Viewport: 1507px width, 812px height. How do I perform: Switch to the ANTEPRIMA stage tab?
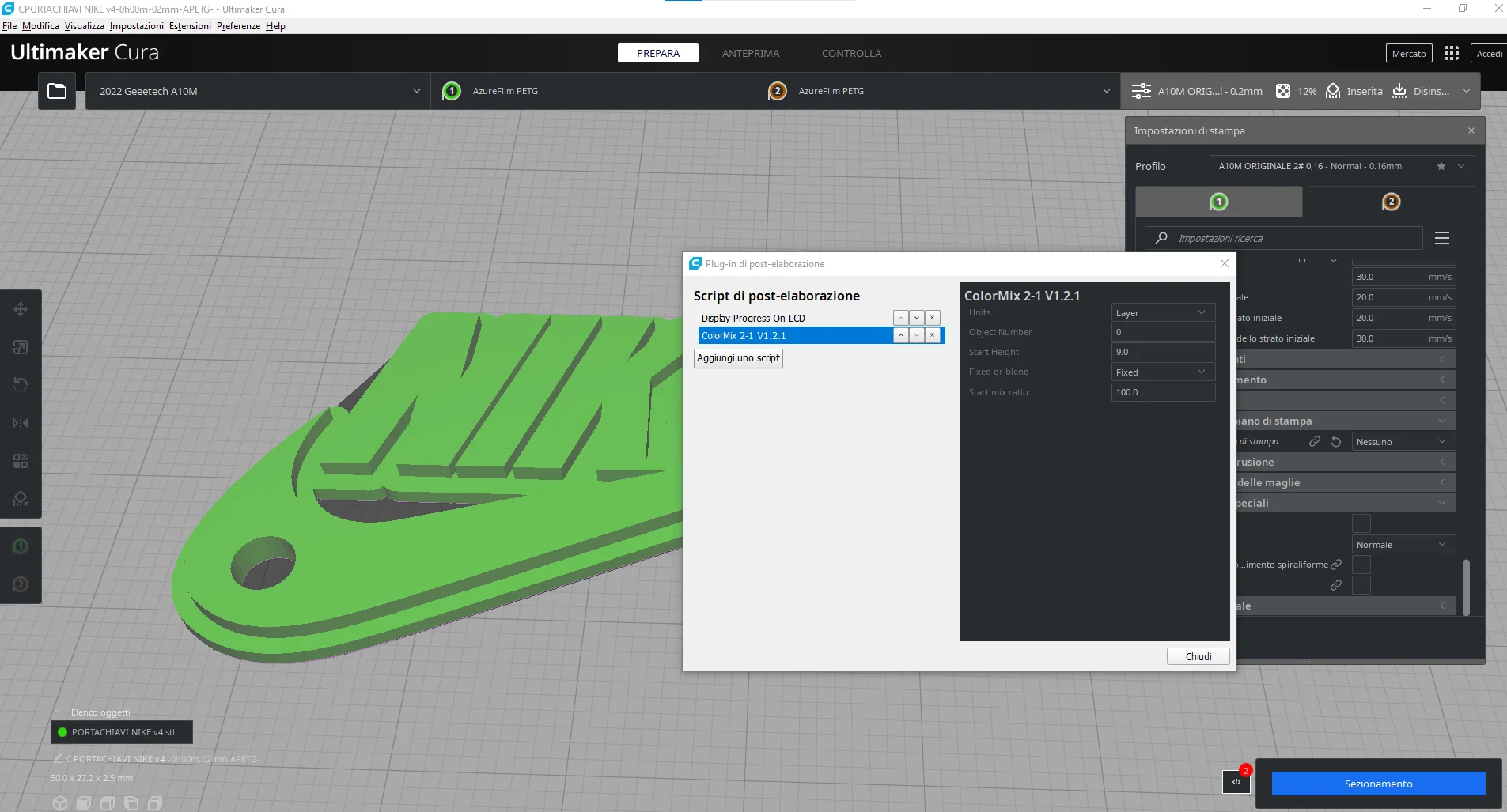click(751, 53)
